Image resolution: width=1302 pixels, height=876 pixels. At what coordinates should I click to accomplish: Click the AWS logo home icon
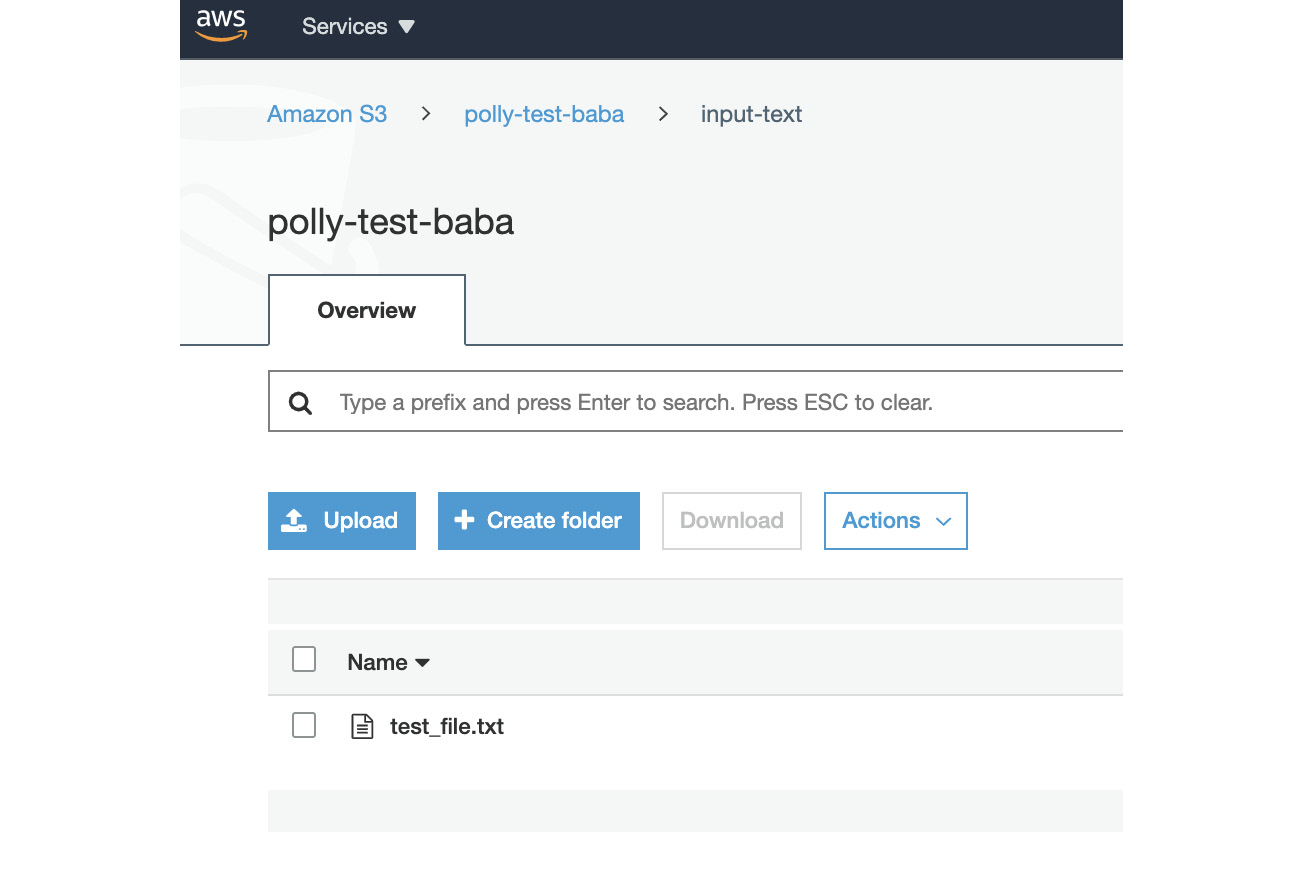(221, 26)
